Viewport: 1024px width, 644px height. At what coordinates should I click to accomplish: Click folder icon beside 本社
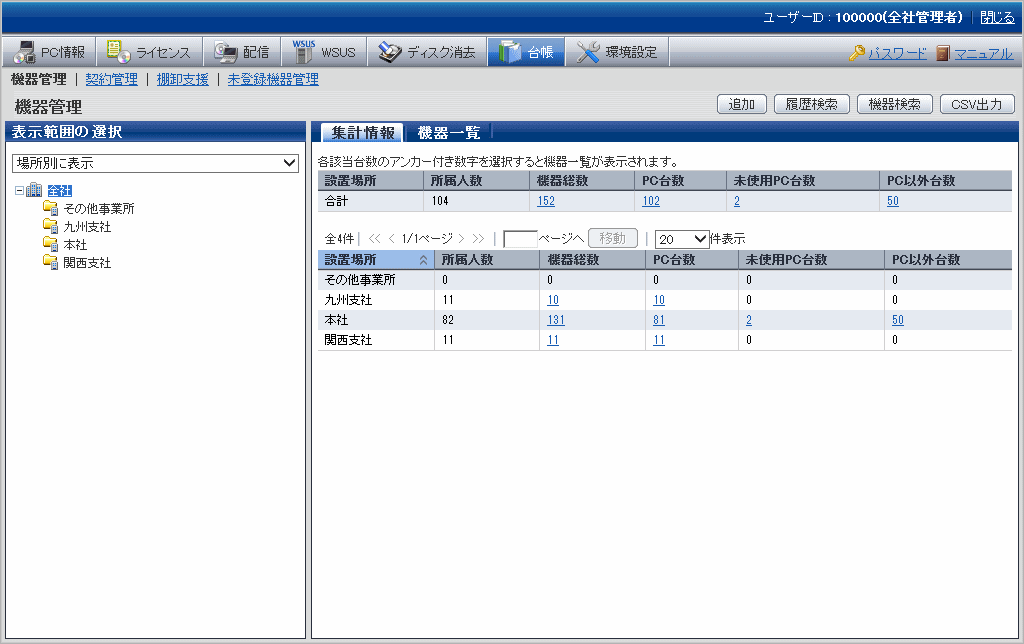coord(50,244)
